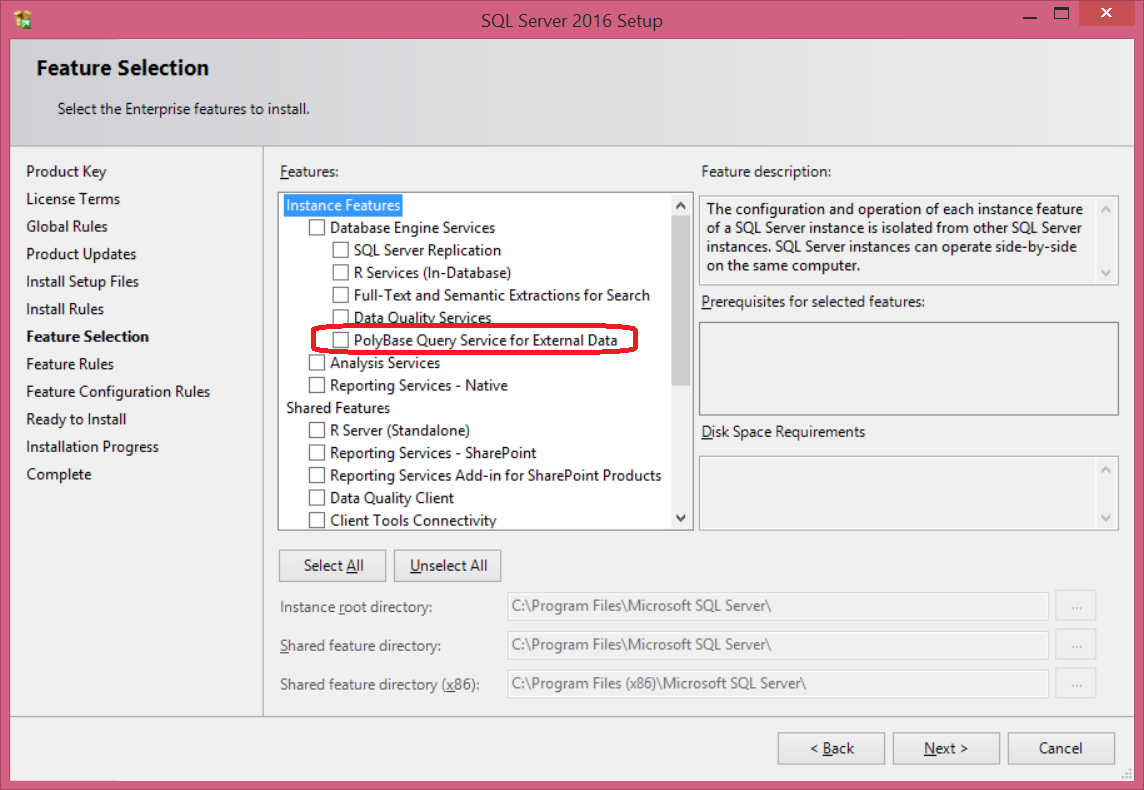Check Database Engine Services
The height and width of the screenshot is (790, 1144).
coord(317,228)
